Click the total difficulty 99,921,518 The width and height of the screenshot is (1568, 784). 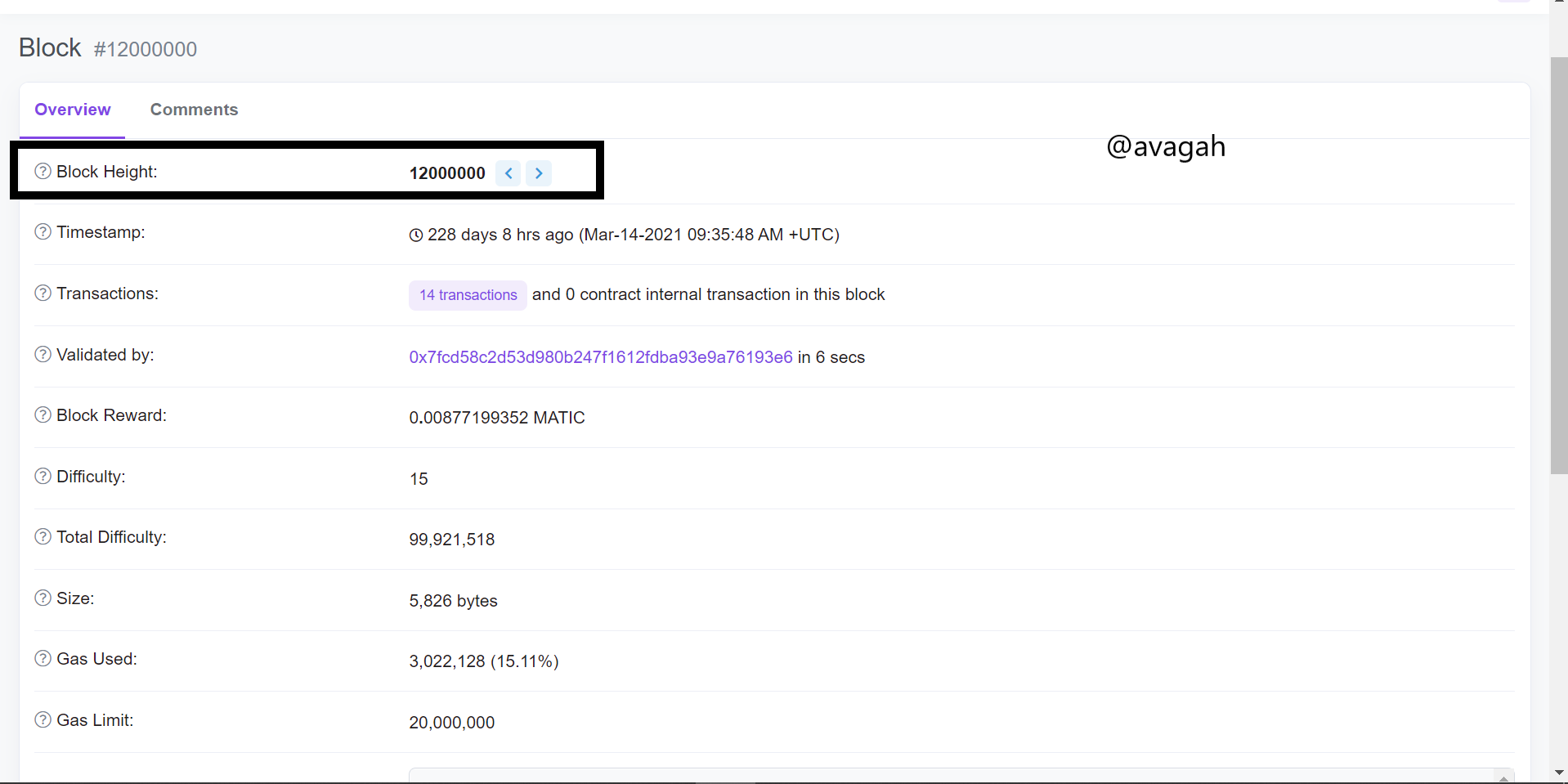pos(452,540)
